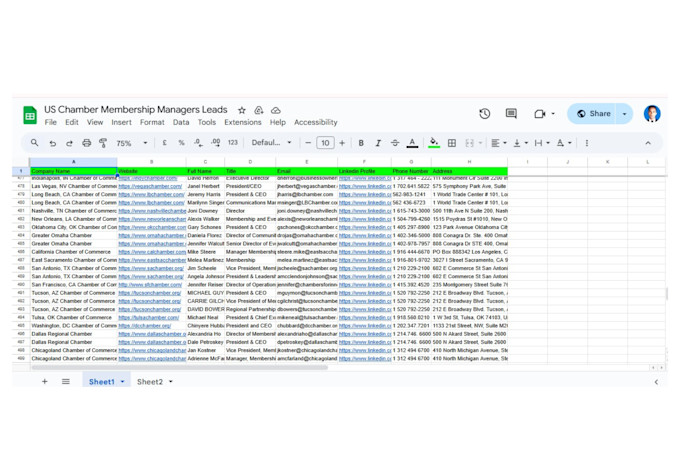Decrease decimal places
This screenshot has height=459, width=680.
(x=198, y=143)
